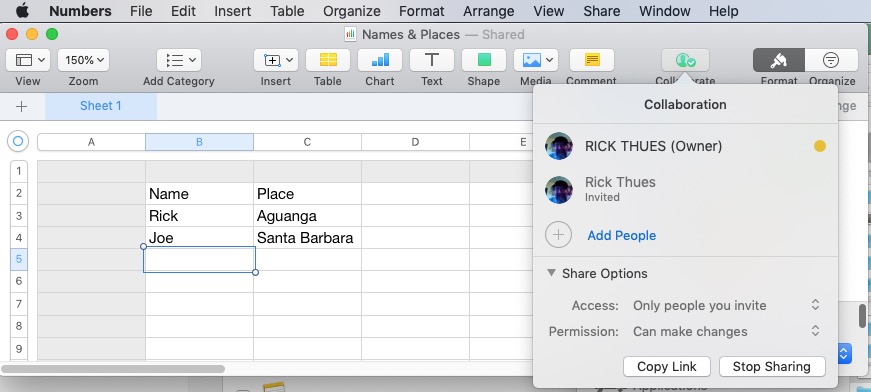
Task: Select column header D
Action: (415, 142)
